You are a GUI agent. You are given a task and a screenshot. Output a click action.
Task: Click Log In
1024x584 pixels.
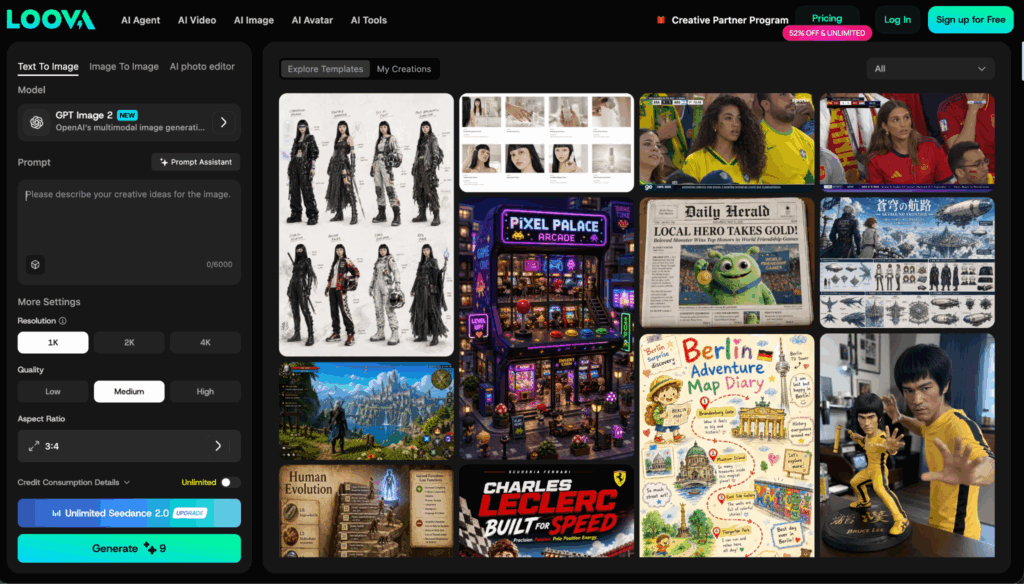897,20
